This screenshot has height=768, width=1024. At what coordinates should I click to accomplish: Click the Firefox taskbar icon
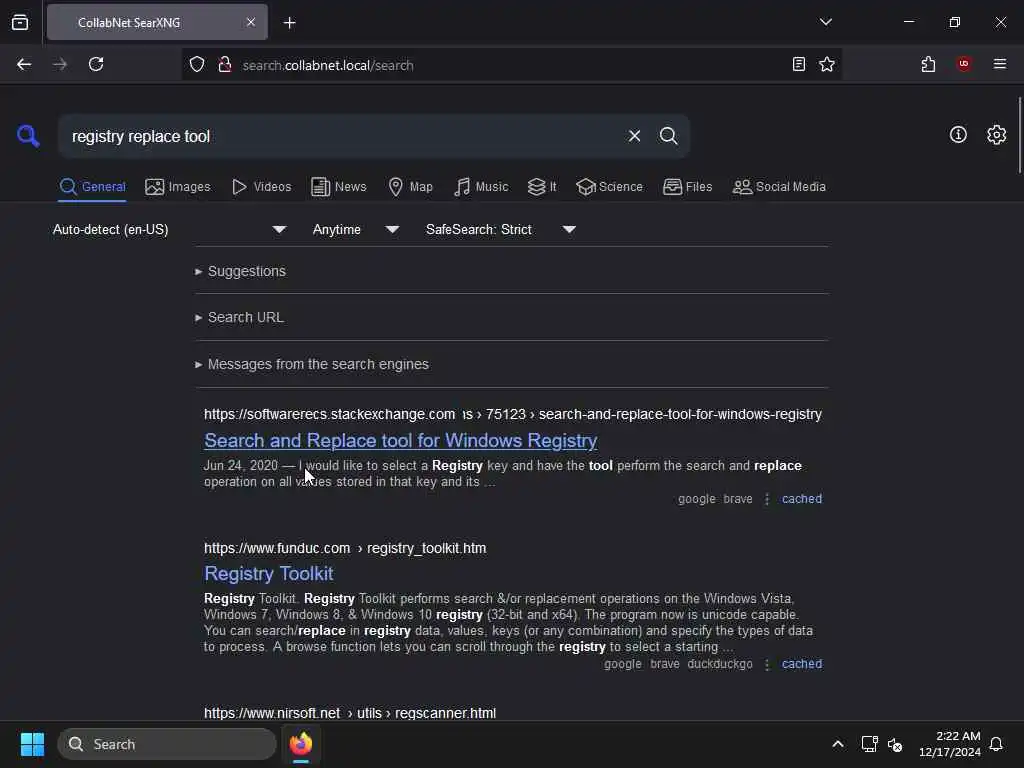pos(301,744)
